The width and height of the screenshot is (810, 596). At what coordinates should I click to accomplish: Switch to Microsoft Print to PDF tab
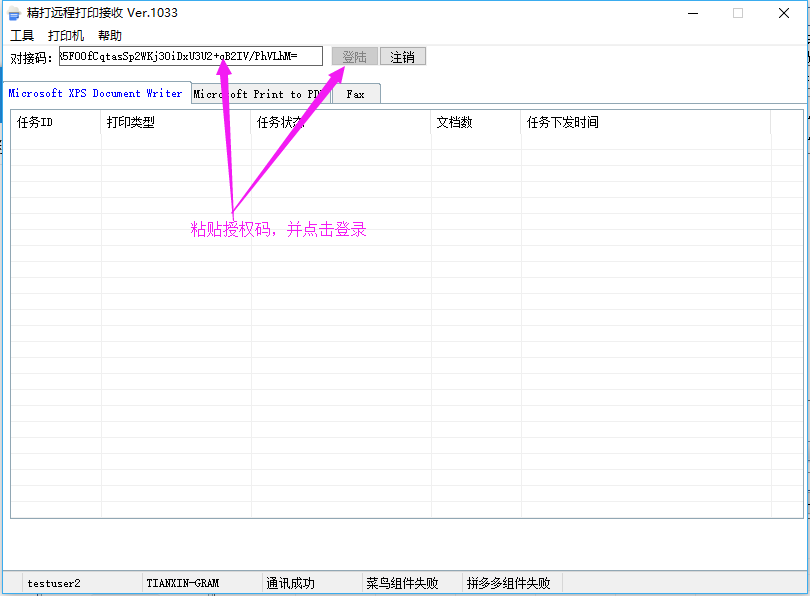click(260, 94)
